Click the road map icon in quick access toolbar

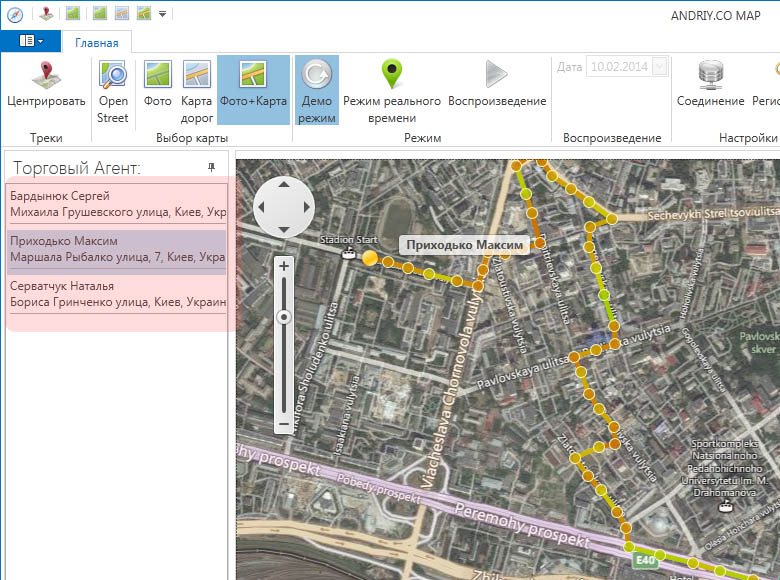pos(122,13)
